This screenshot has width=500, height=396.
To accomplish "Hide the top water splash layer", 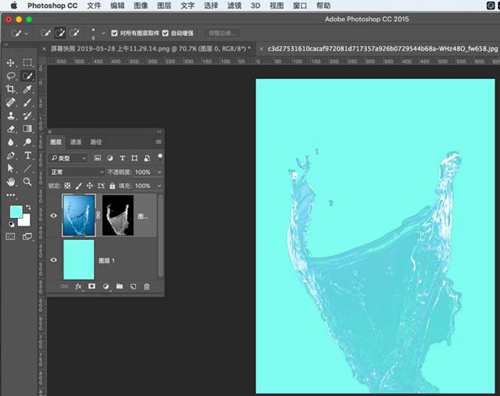I will coord(53,216).
